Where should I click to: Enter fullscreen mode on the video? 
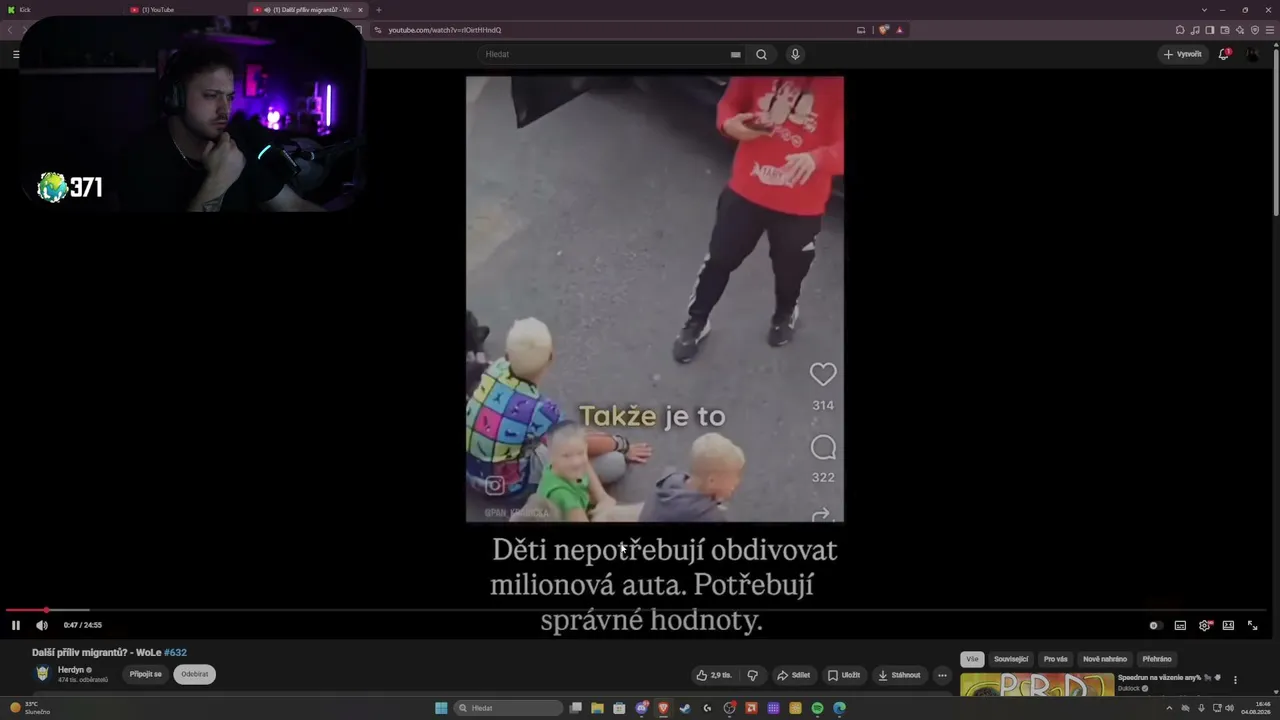1252,625
